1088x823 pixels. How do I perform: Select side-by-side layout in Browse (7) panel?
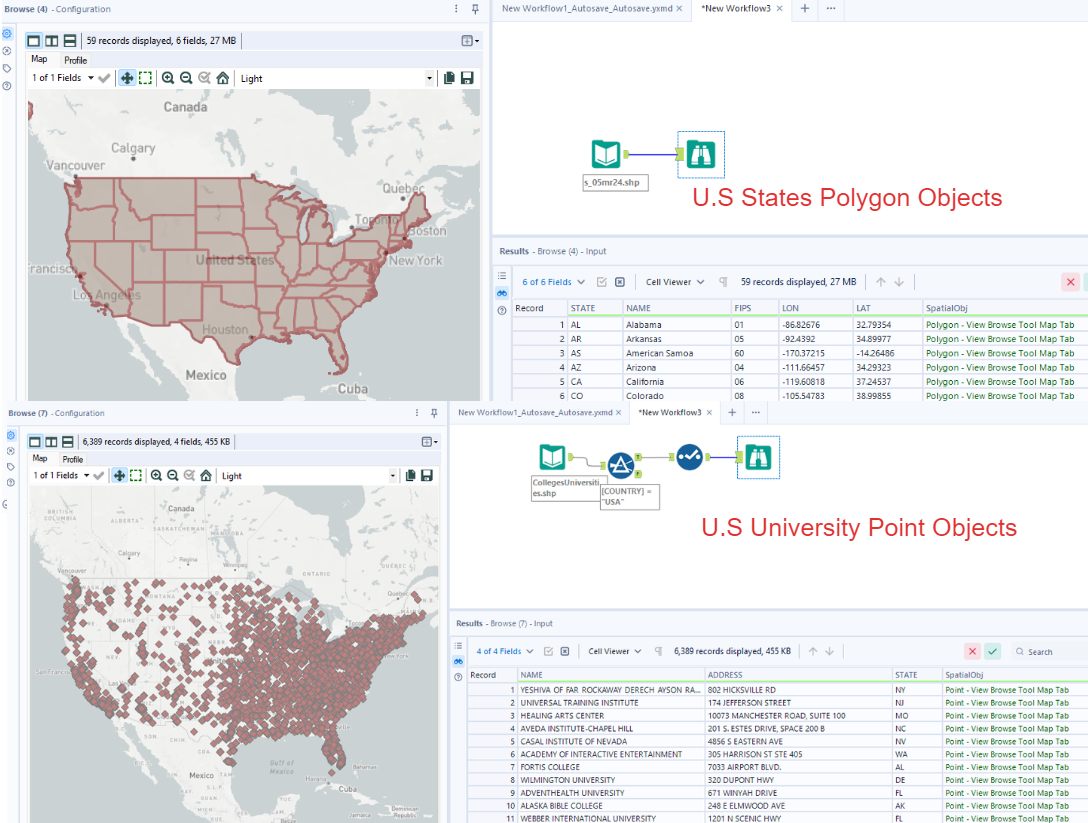pos(51,442)
